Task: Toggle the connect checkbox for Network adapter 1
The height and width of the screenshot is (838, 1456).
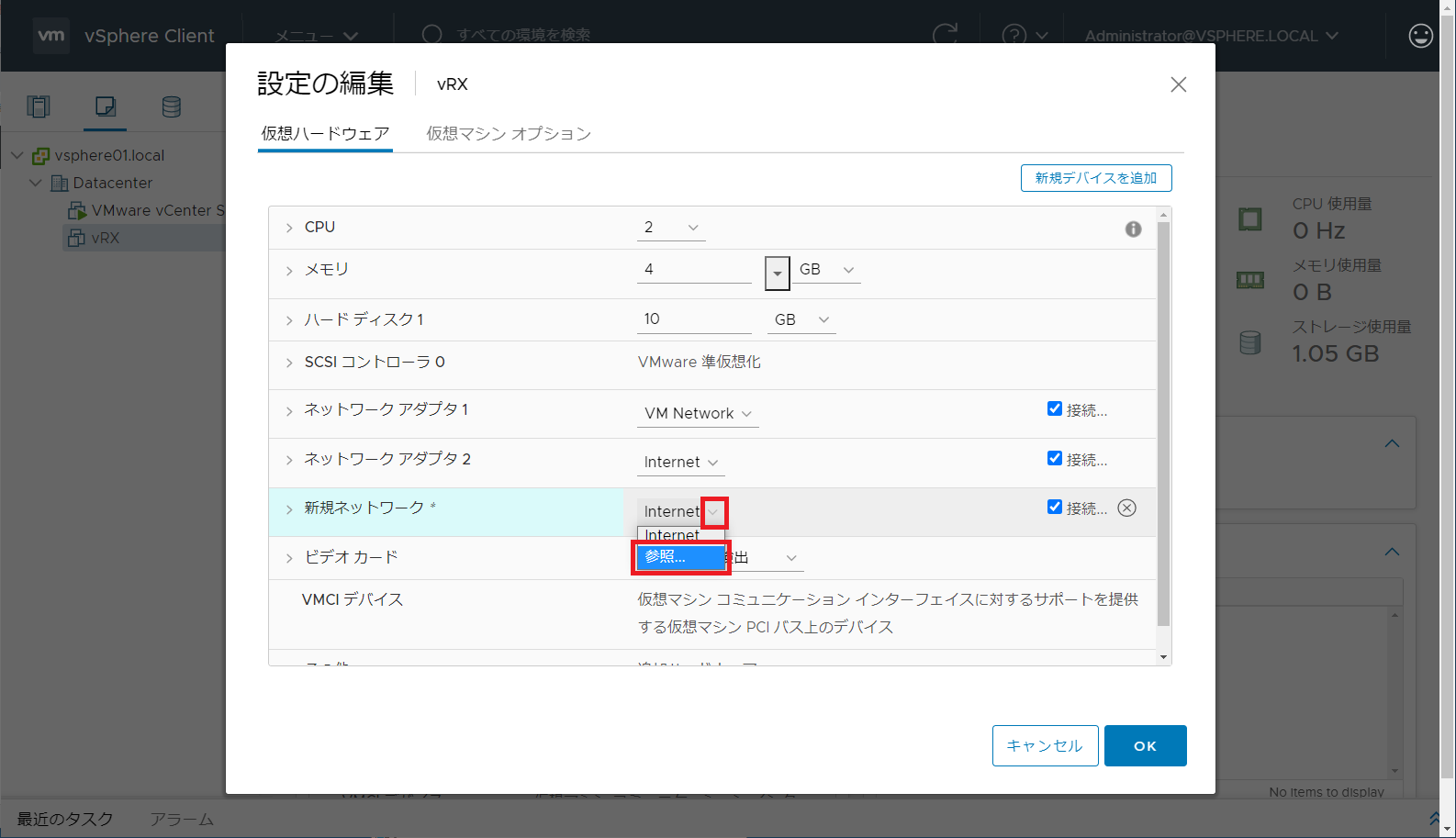Action: pos(1055,409)
